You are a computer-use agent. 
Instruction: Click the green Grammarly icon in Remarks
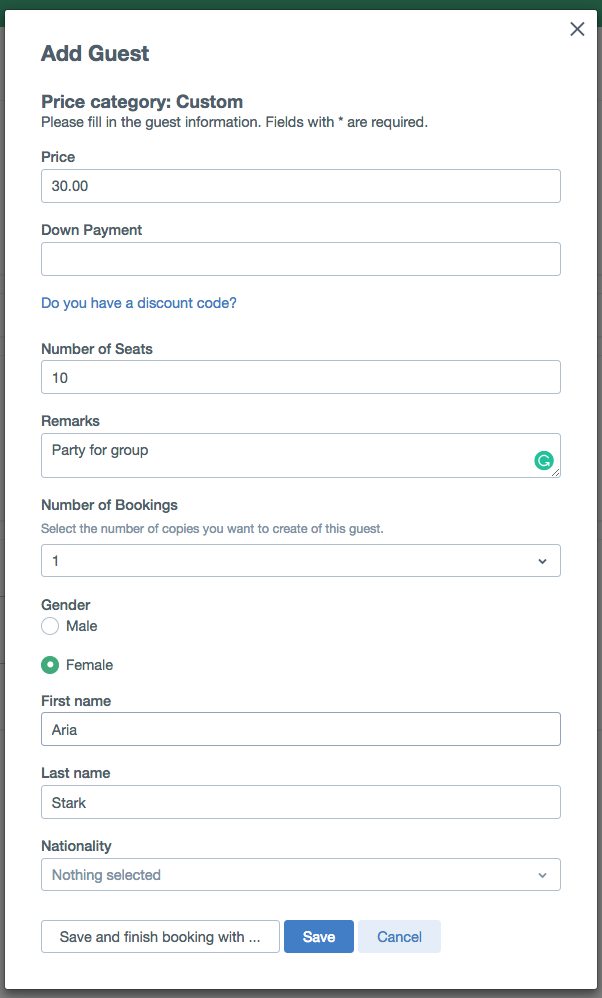coord(543,460)
